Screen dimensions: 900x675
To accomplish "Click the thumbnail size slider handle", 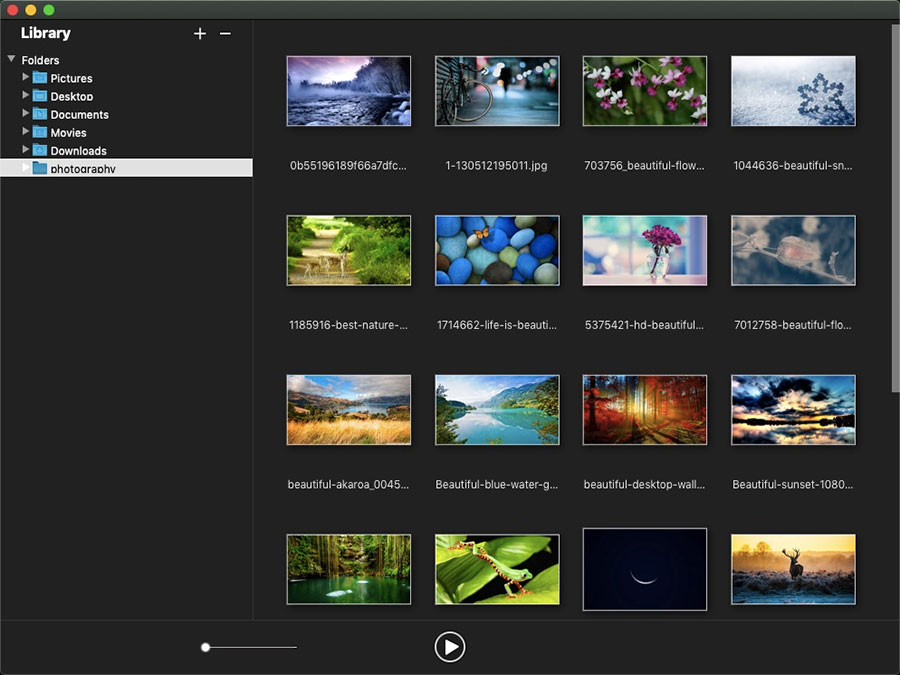I will [x=205, y=647].
